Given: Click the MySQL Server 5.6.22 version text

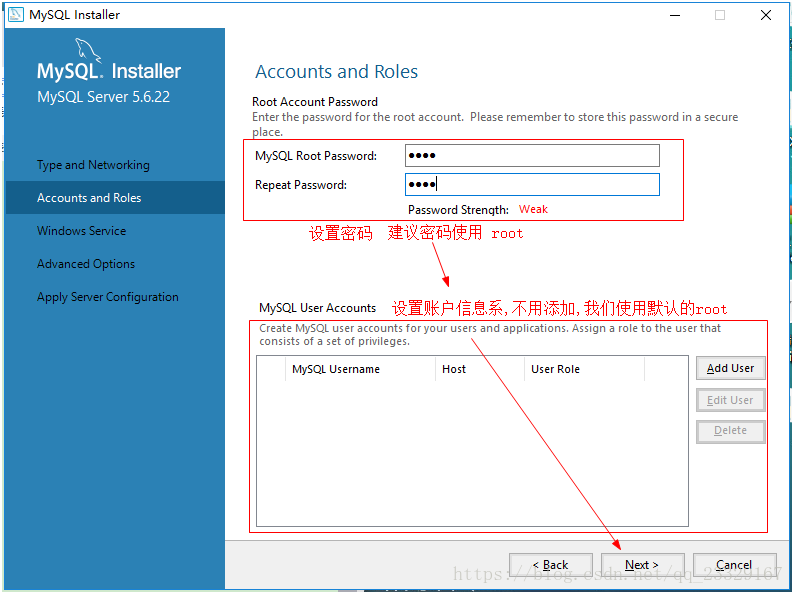Looking at the screenshot, I should point(103,97).
